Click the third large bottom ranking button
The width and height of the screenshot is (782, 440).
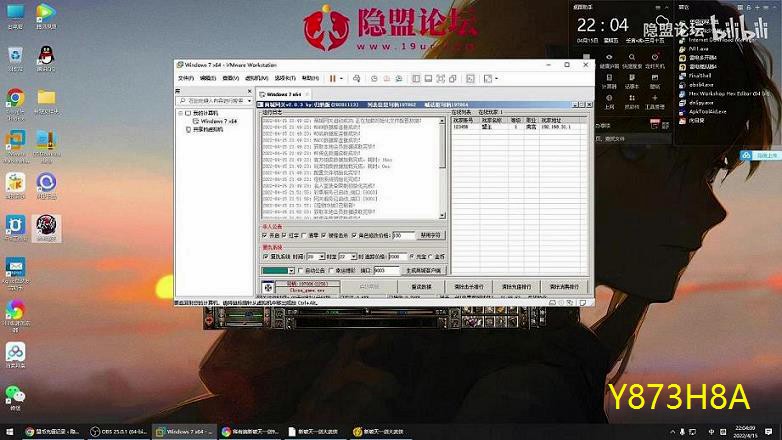click(x=469, y=287)
